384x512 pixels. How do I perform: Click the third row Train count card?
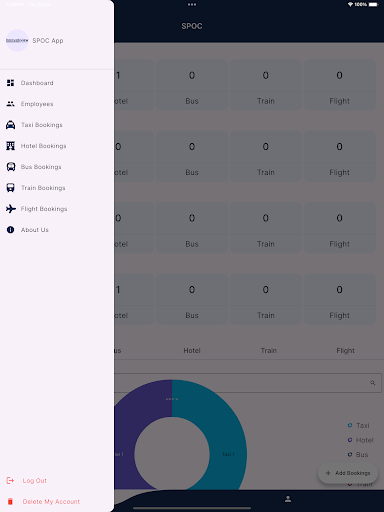tap(266, 228)
